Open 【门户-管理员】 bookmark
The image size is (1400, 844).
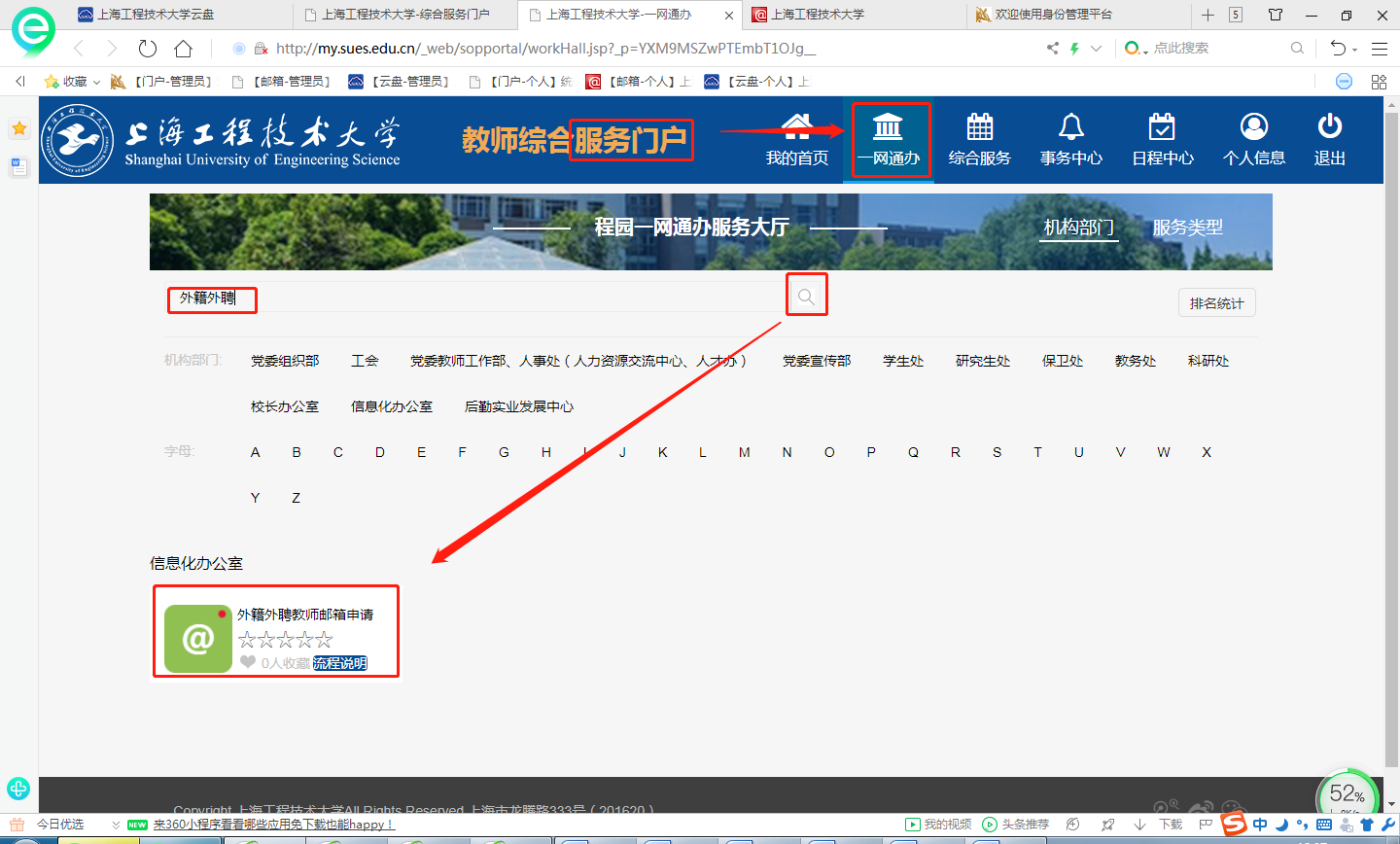click(161, 82)
